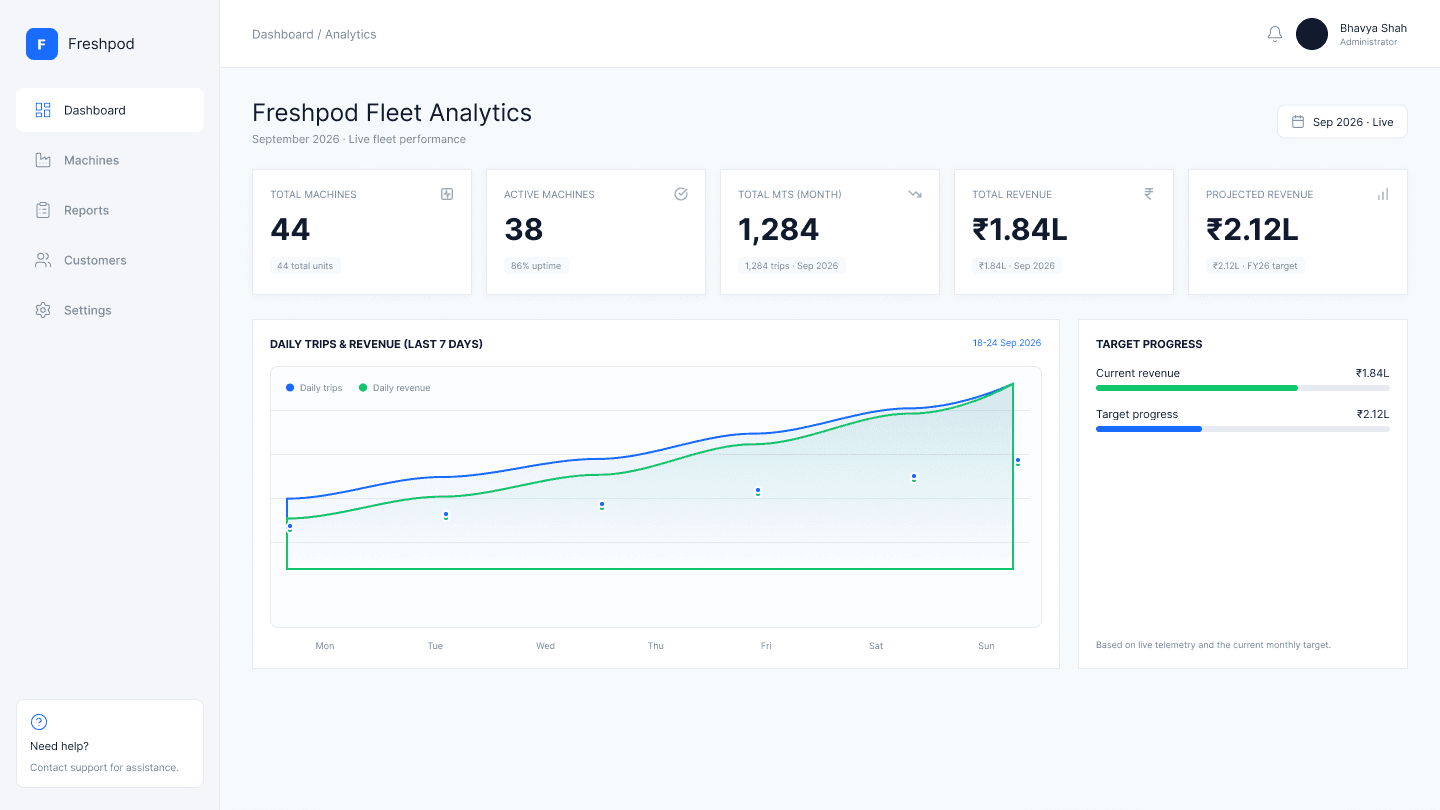This screenshot has height=810, width=1440.
Task: Click the Projected Revenue bar chart icon
Action: tap(1383, 194)
